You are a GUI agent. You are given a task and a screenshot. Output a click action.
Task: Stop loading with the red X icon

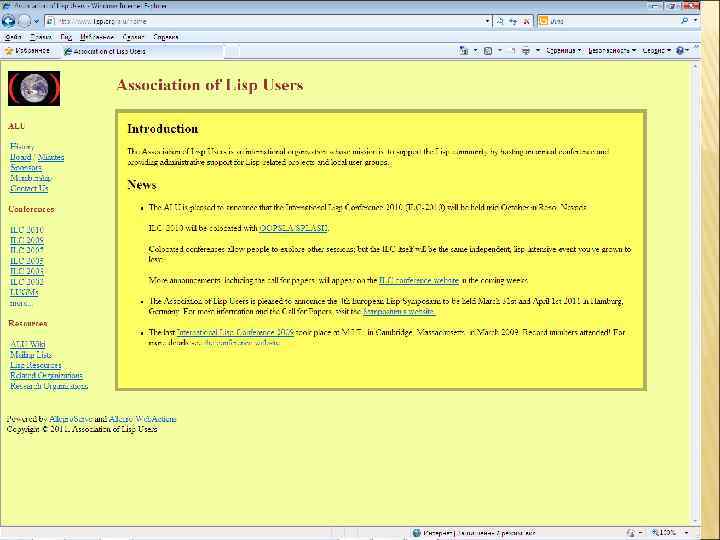526,21
